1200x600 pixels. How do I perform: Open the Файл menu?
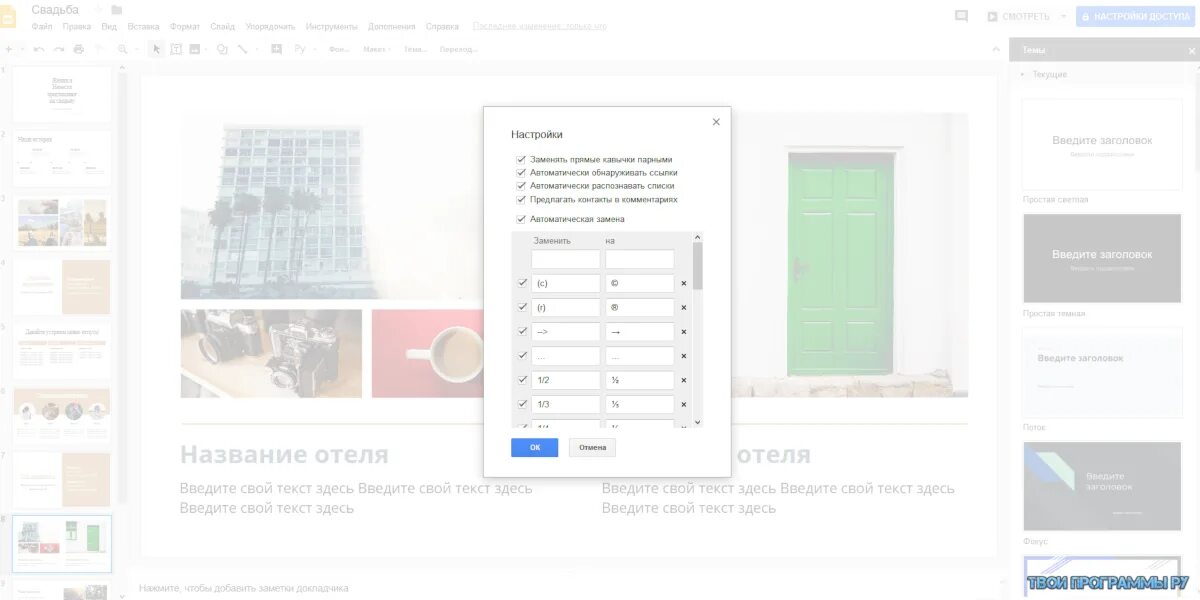42,26
